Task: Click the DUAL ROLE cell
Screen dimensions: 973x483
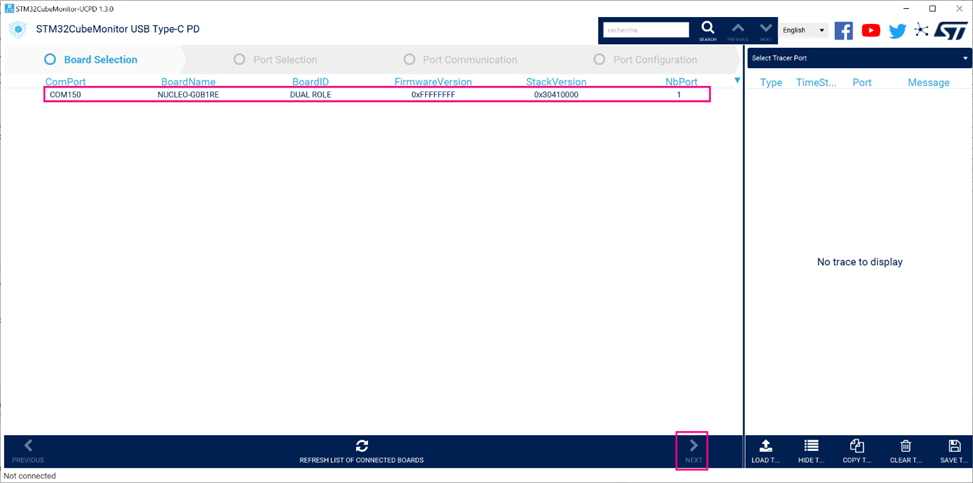Action: click(310, 95)
